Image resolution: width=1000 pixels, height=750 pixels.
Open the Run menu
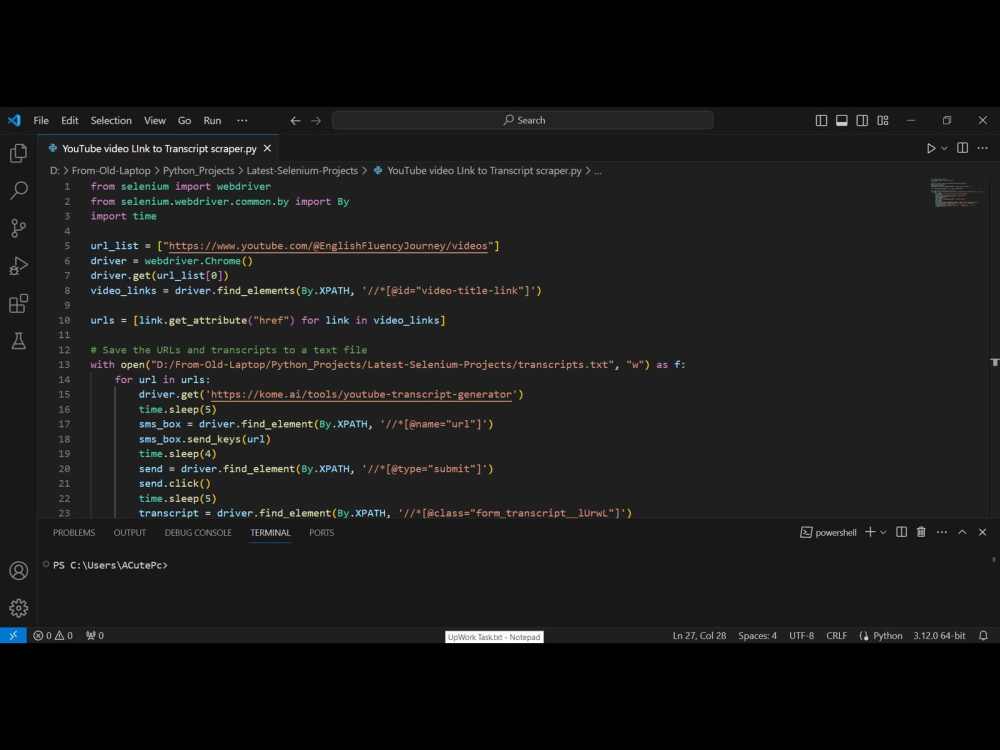point(212,120)
